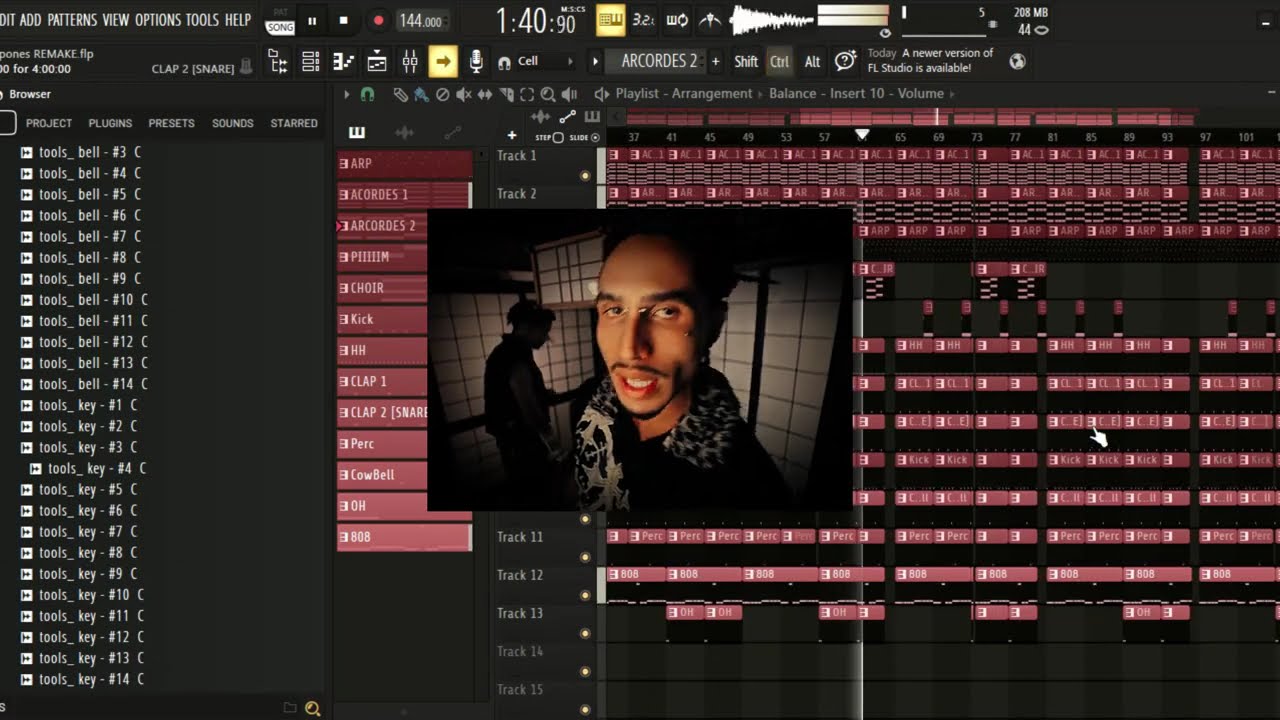The height and width of the screenshot is (720, 1280).
Task: Select the Mute tool in playlist
Action: (463, 94)
